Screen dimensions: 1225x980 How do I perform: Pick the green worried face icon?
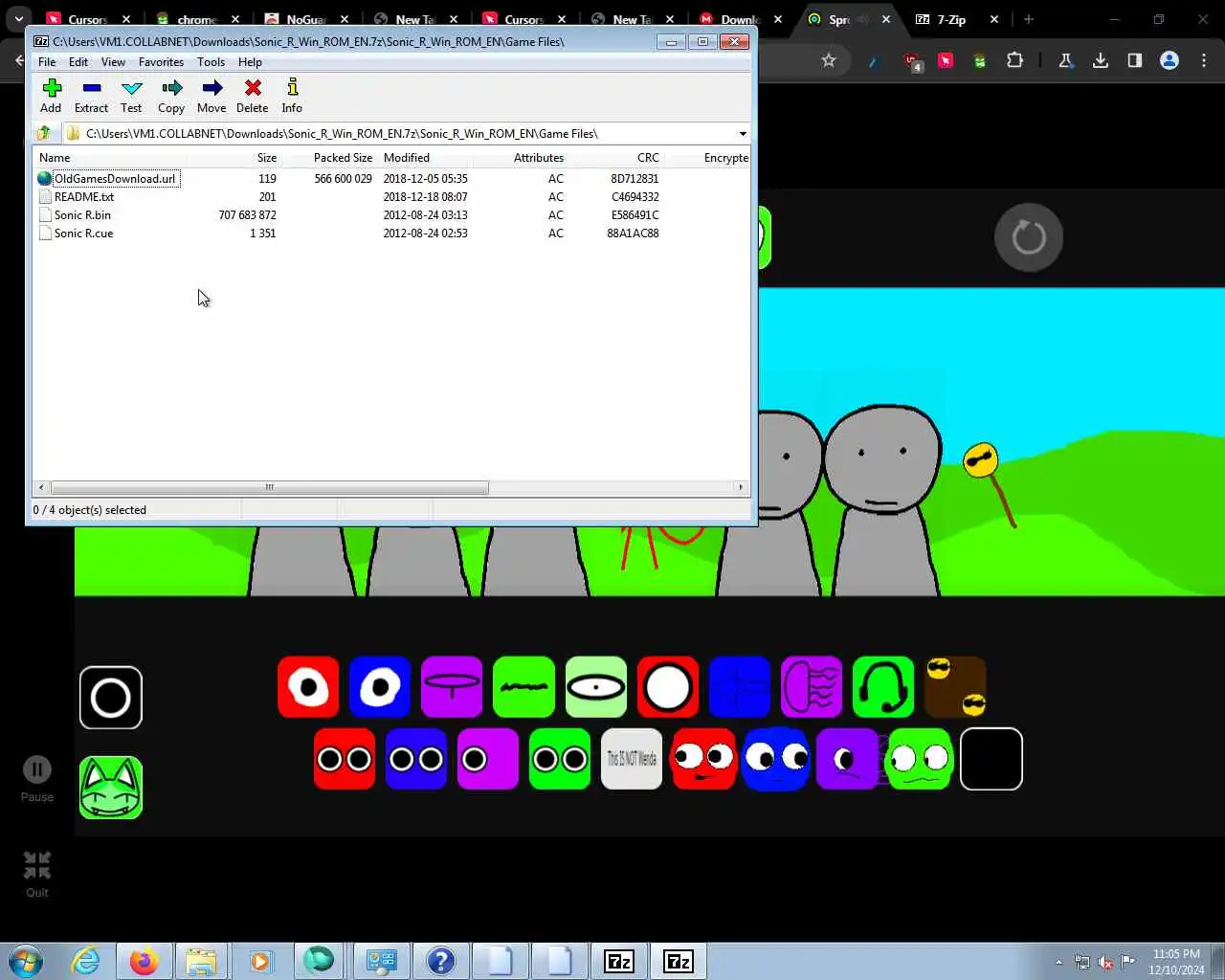tap(920, 759)
